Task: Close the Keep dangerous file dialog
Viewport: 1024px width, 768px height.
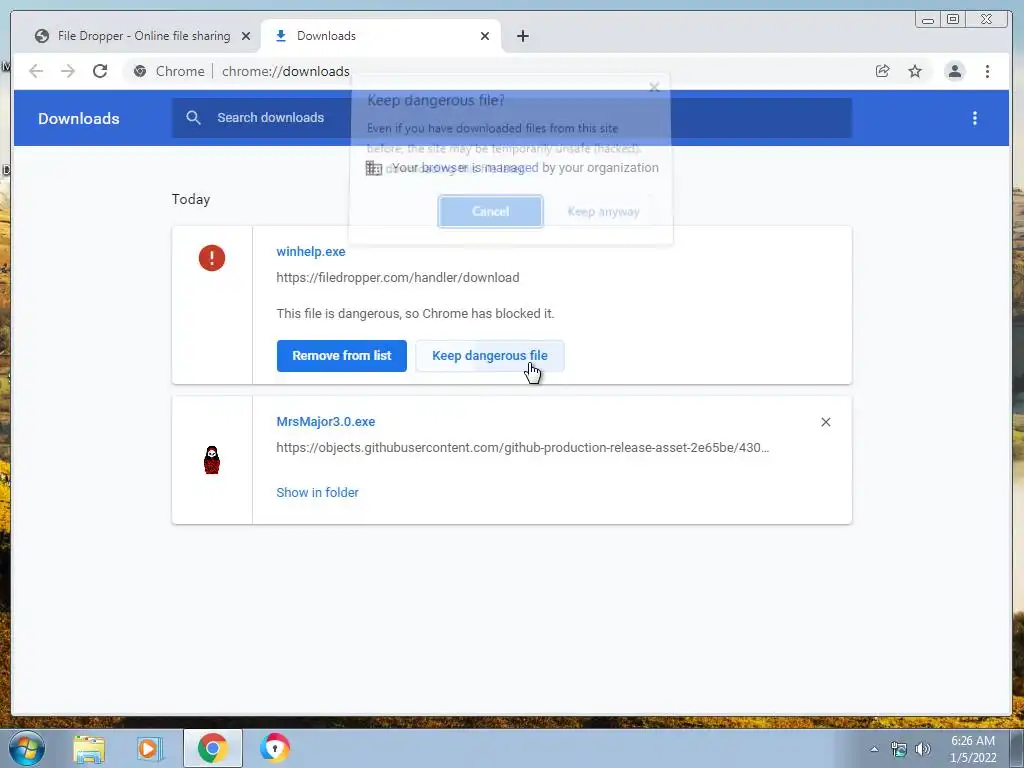Action: click(x=654, y=87)
